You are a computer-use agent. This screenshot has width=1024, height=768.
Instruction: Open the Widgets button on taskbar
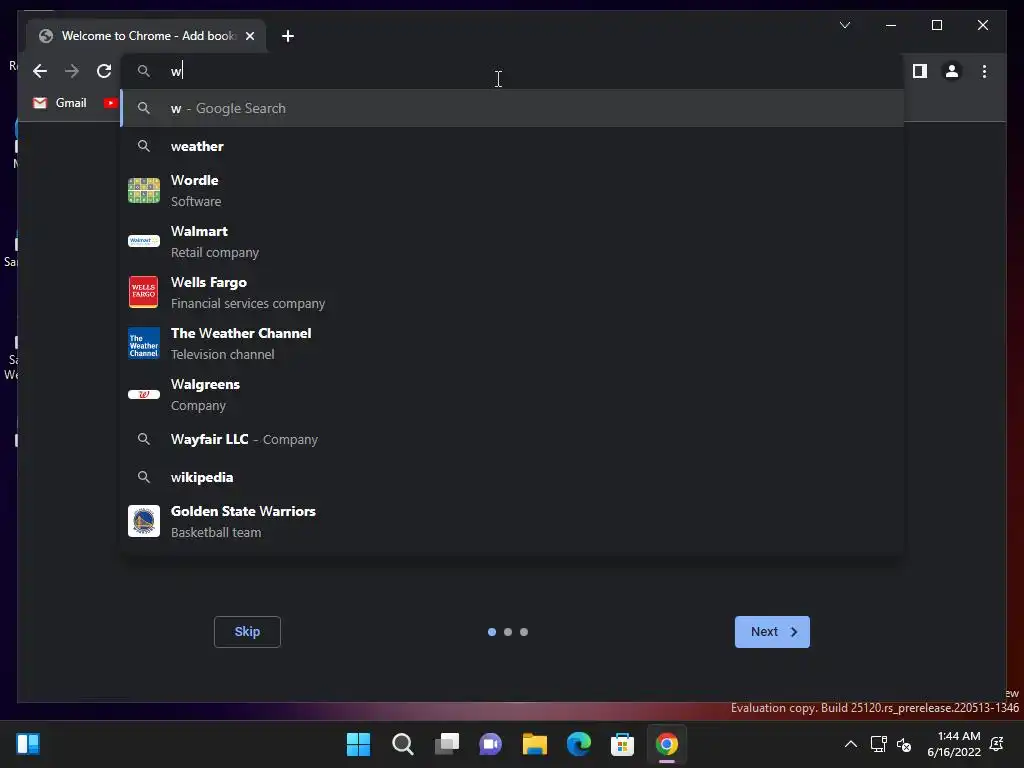(28, 744)
